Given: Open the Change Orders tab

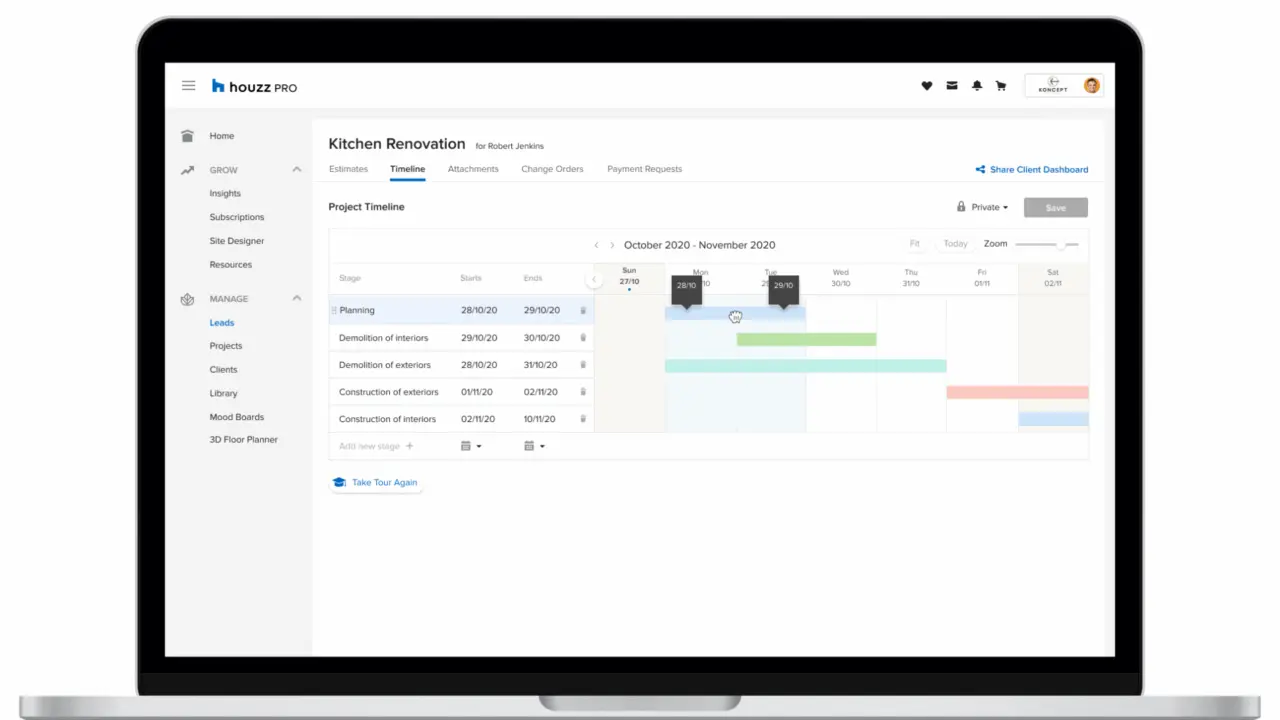Looking at the screenshot, I should pyautogui.click(x=552, y=169).
